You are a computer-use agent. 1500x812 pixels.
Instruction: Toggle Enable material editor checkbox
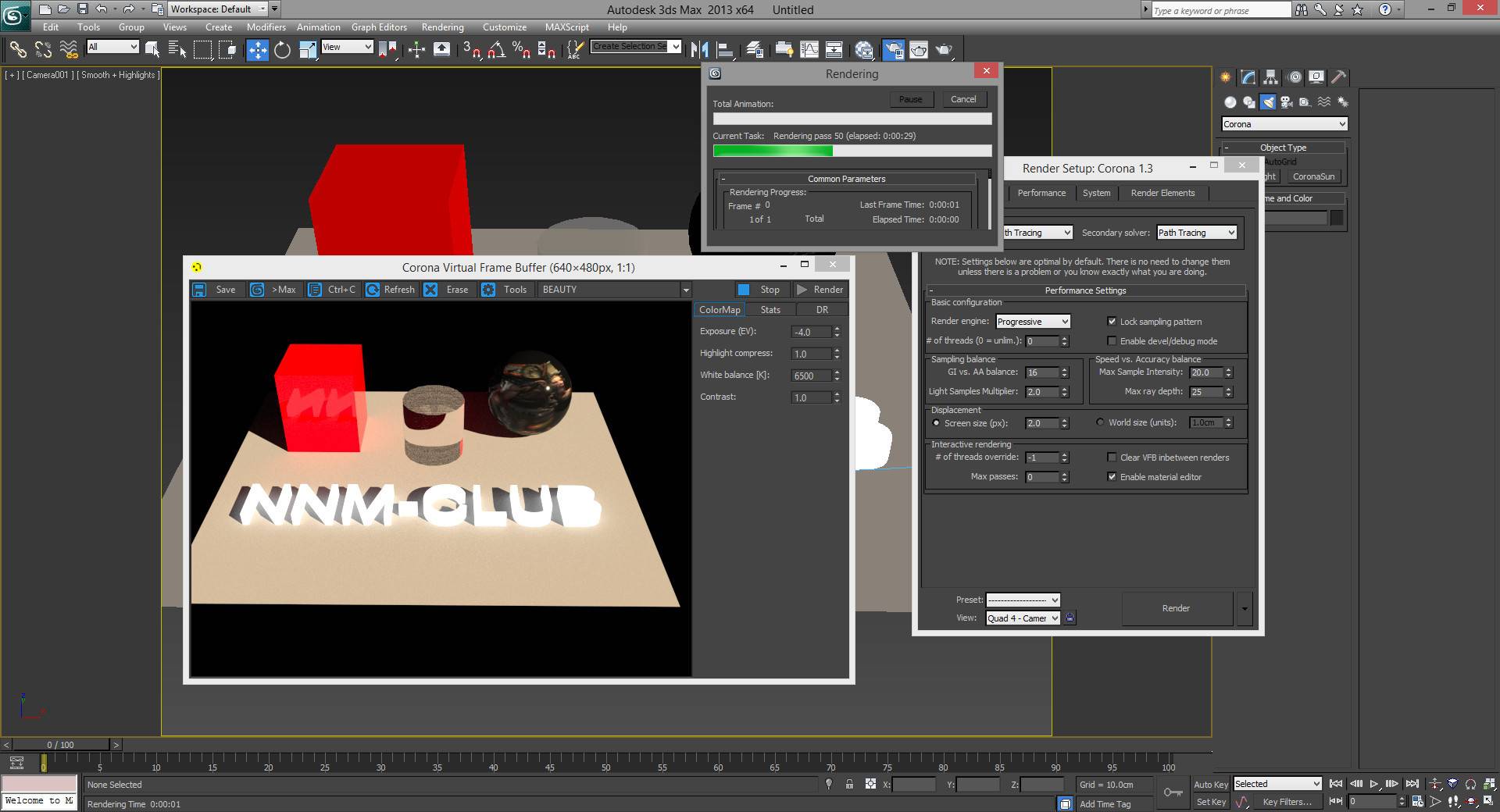(1112, 477)
